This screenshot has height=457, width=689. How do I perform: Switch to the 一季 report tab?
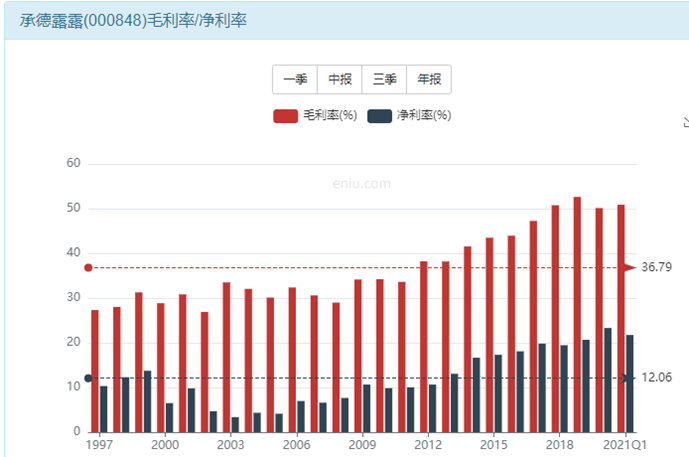click(x=295, y=80)
